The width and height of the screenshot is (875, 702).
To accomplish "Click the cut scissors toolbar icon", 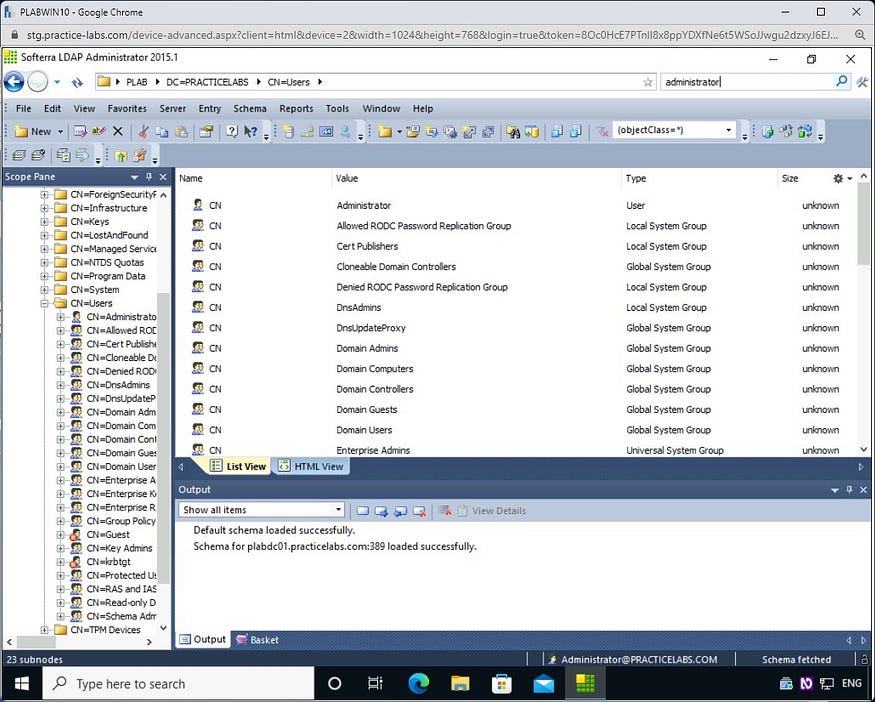I will point(144,131).
